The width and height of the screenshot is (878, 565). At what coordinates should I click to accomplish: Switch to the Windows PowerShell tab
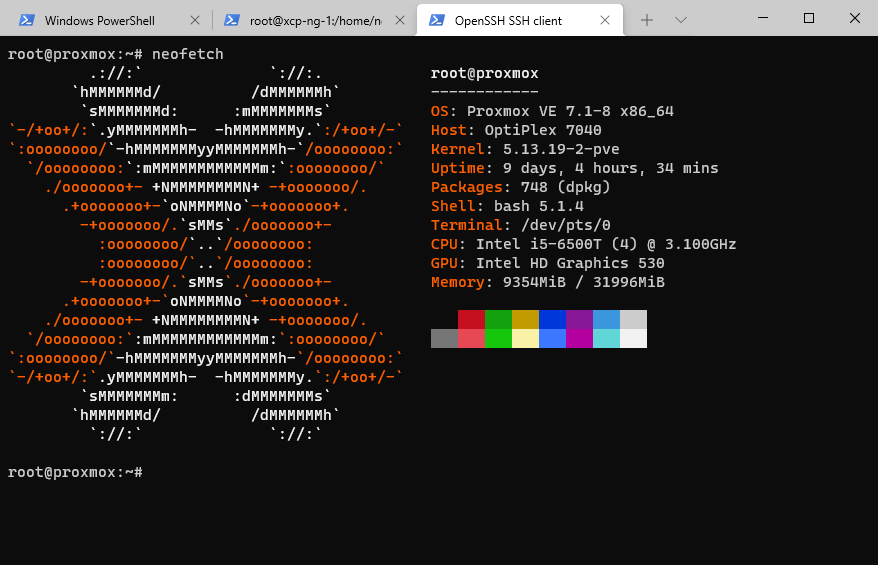click(100, 20)
